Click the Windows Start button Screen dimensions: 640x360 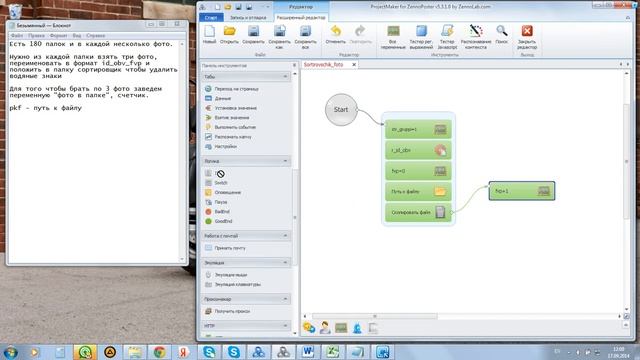(x=11, y=352)
